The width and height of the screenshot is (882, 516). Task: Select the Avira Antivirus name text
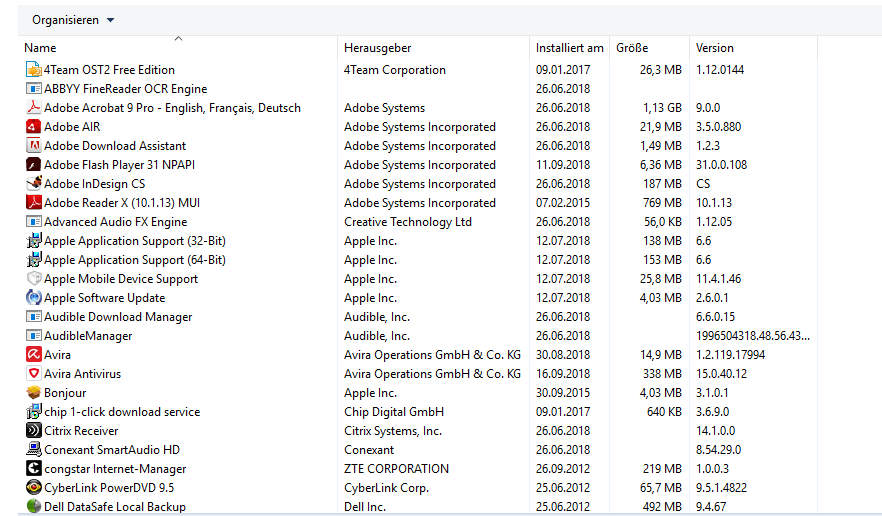pyautogui.click(x=83, y=374)
